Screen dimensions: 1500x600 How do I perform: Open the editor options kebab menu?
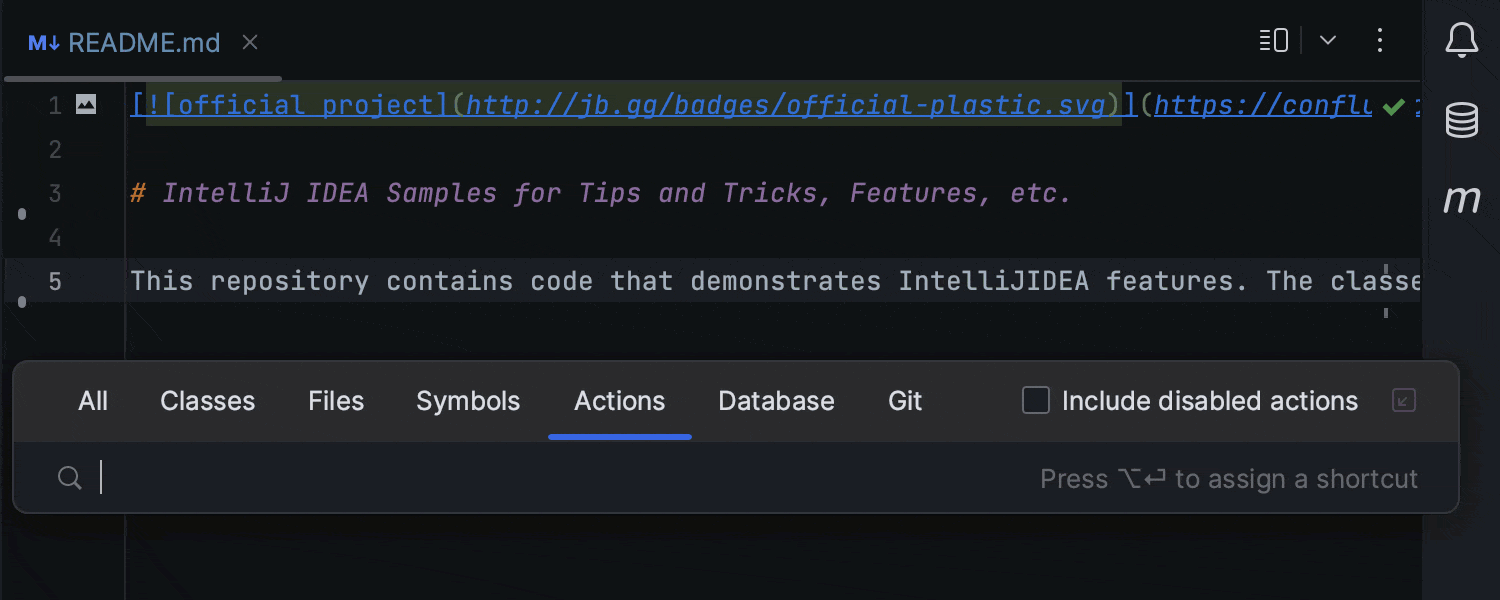pyautogui.click(x=1380, y=41)
